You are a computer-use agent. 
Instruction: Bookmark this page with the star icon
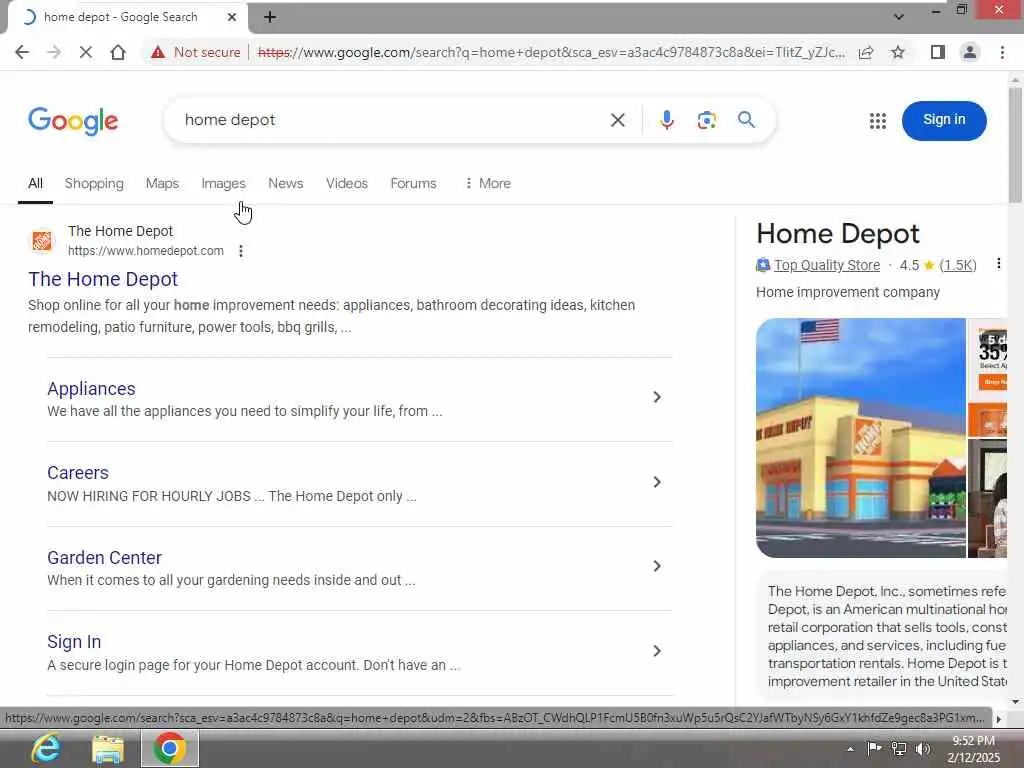coord(898,52)
